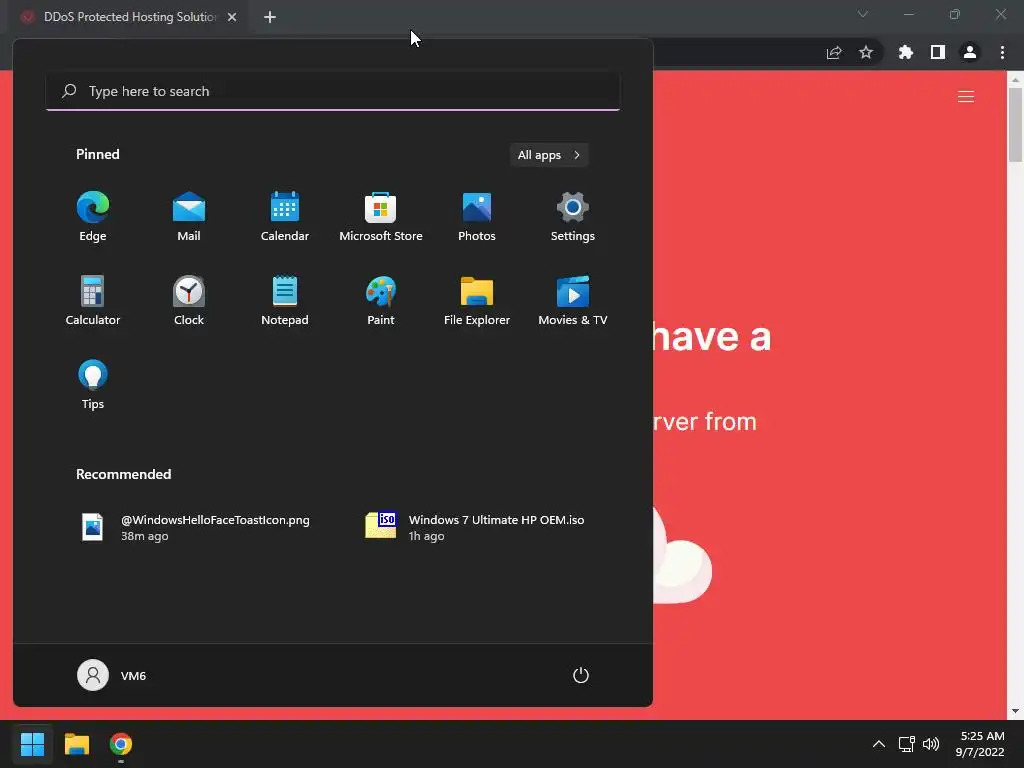Image resolution: width=1024 pixels, height=768 pixels.
Task: Open Chrome Extensions puzzle icon
Action: tap(906, 52)
